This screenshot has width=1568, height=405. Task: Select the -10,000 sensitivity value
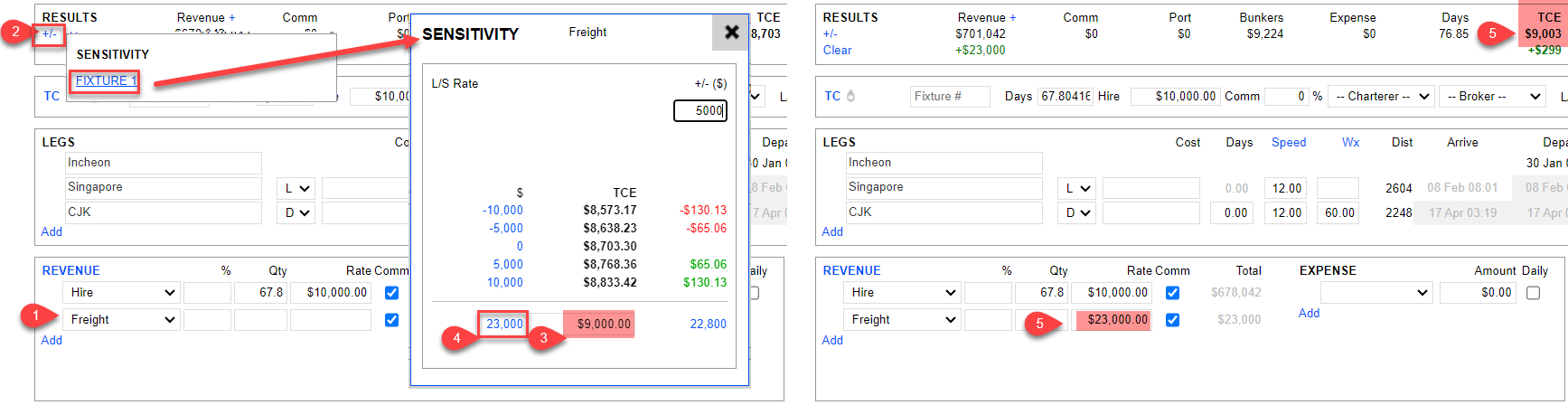(502, 210)
